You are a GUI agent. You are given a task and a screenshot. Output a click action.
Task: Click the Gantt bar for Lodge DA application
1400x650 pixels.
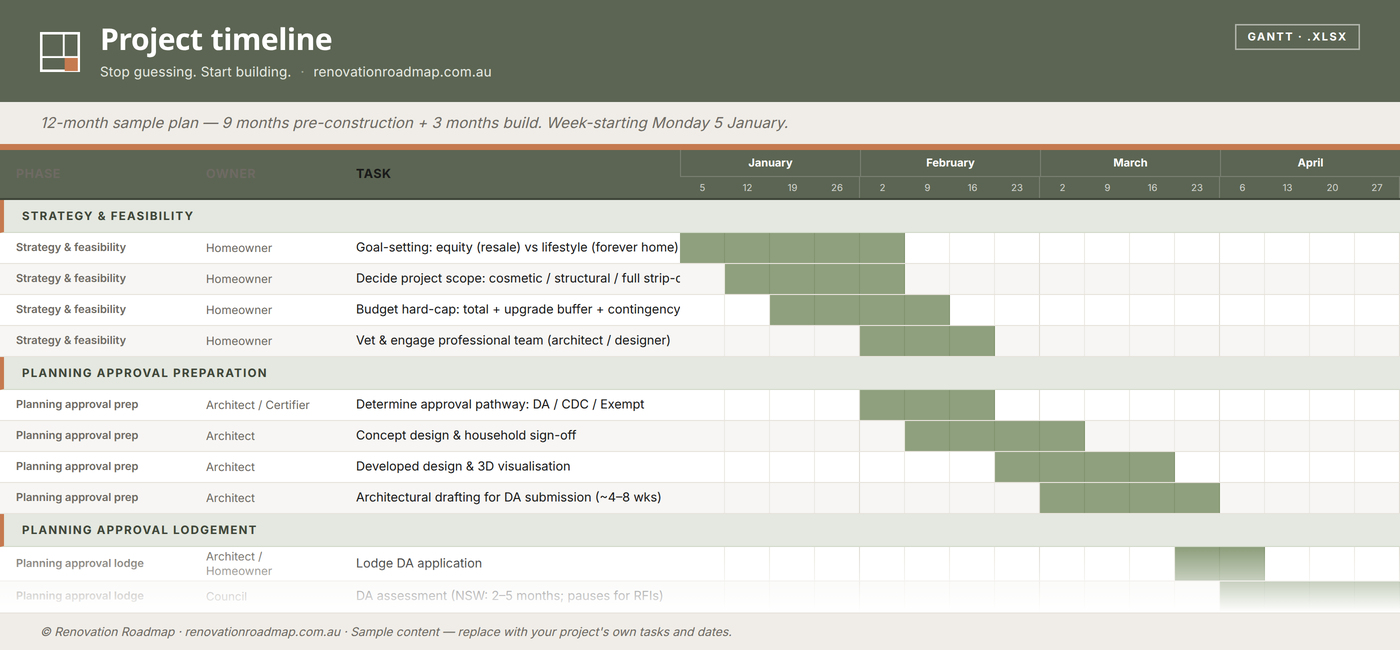pos(1220,564)
